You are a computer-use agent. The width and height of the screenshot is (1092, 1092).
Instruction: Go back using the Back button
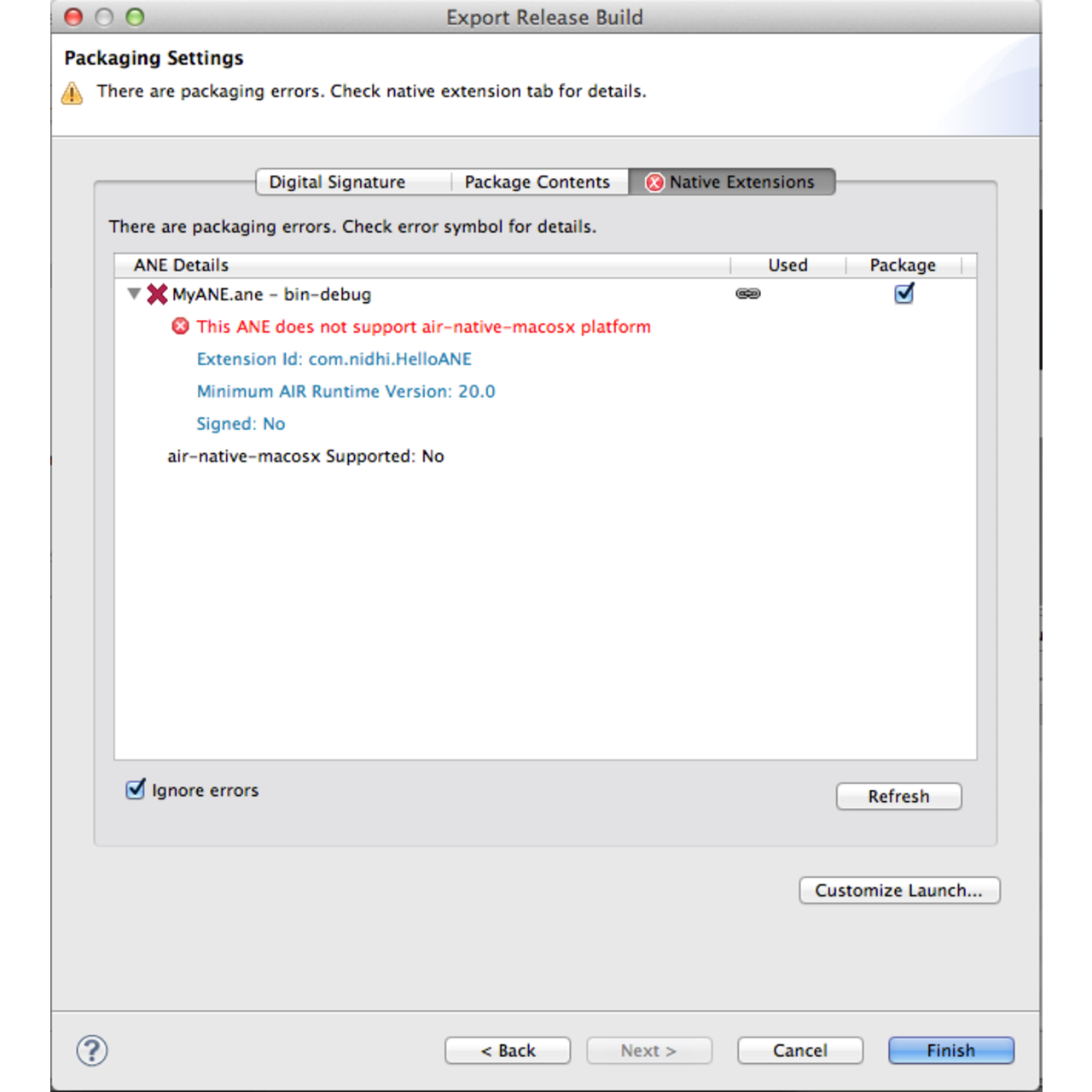[508, 1050]
